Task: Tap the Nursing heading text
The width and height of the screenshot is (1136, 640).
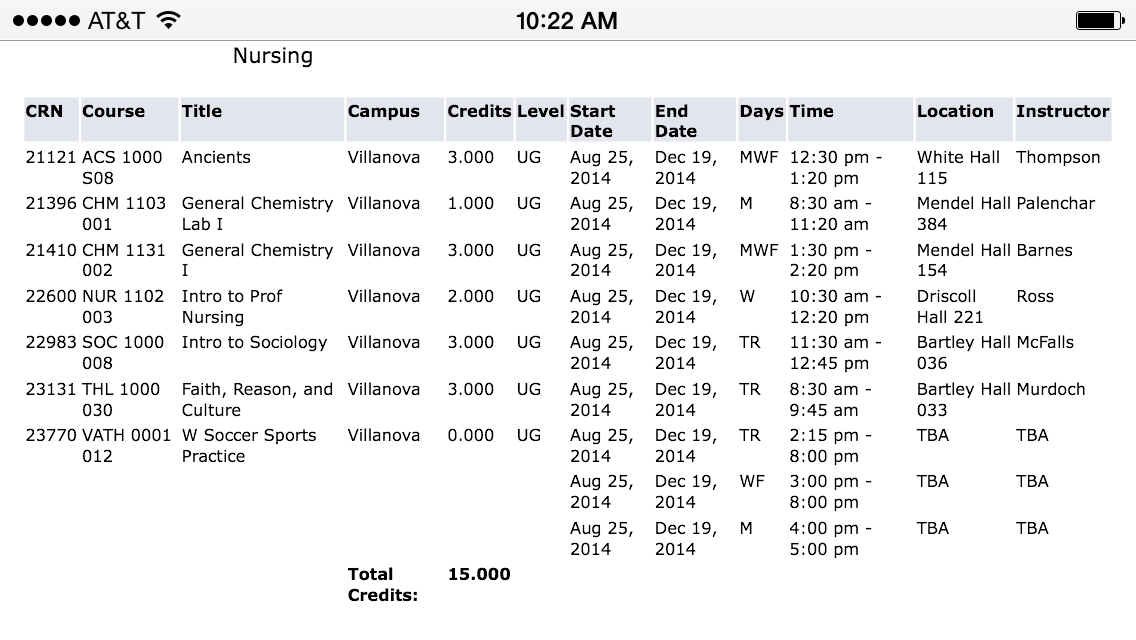Action: click(273, 56)
